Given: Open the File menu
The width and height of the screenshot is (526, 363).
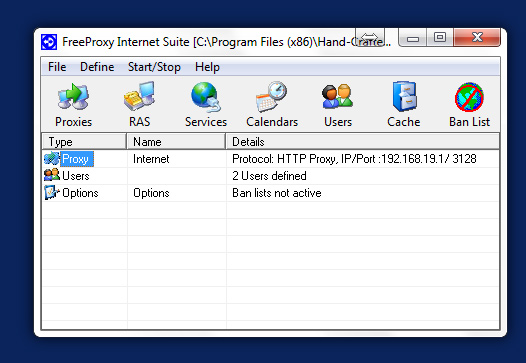Looking at the screenshot, I should pyautogui.click(x=57, y=67).
